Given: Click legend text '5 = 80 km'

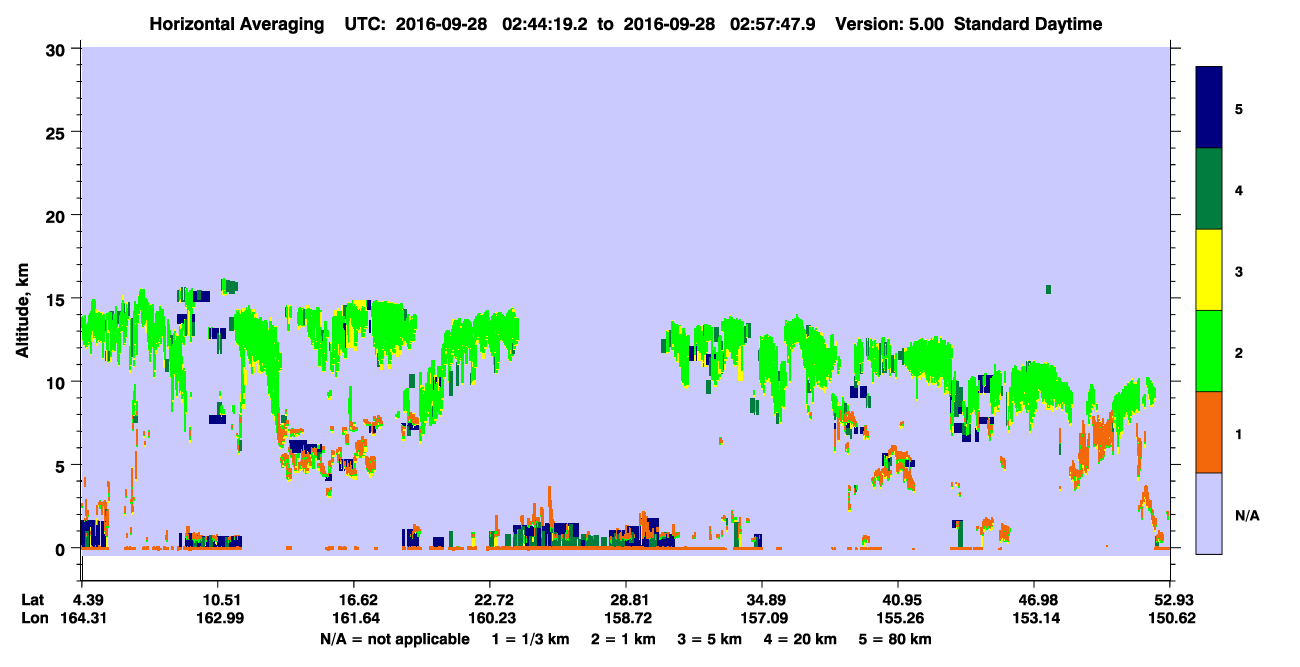Looking at the screenshot, I should 896,639.
